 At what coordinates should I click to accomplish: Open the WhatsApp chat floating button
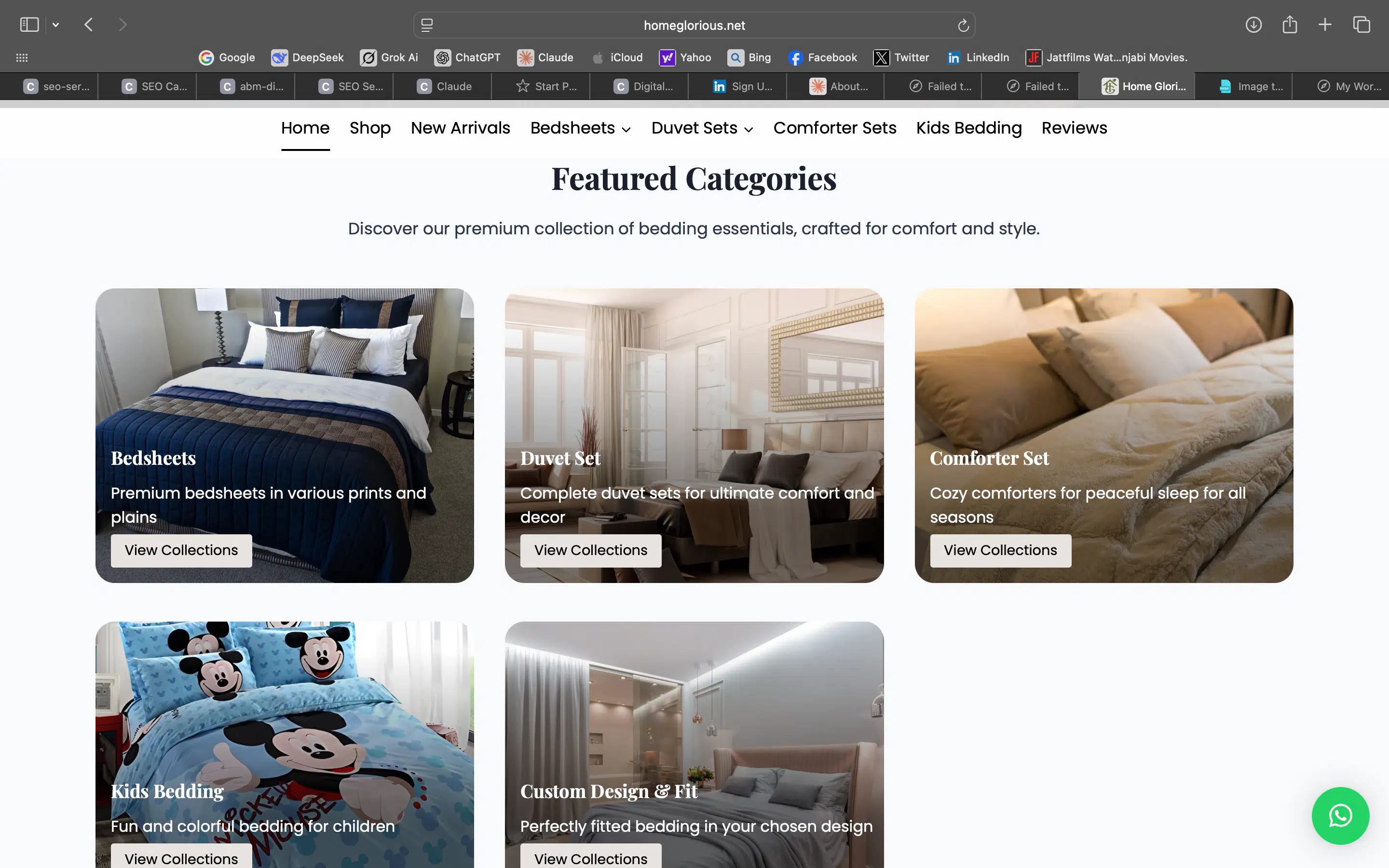[1340, 815]
